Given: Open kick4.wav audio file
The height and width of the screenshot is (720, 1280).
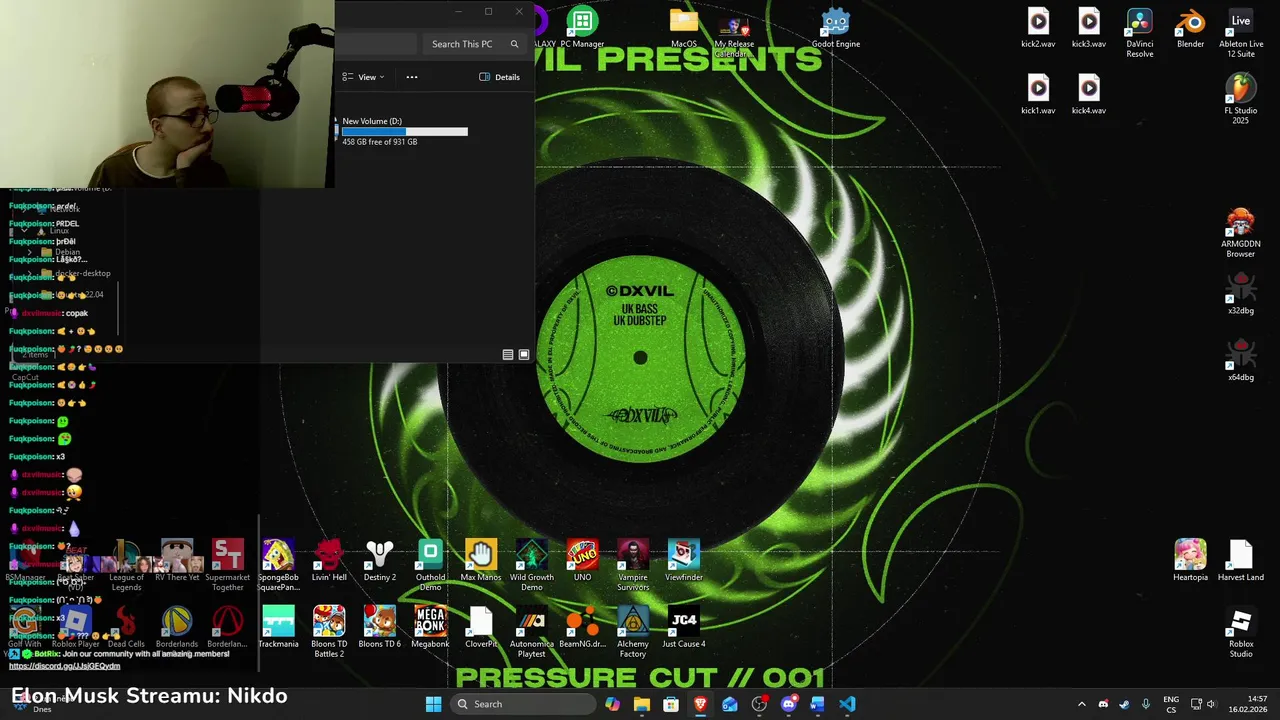Looking at the screenshot, I should 1089,95.
